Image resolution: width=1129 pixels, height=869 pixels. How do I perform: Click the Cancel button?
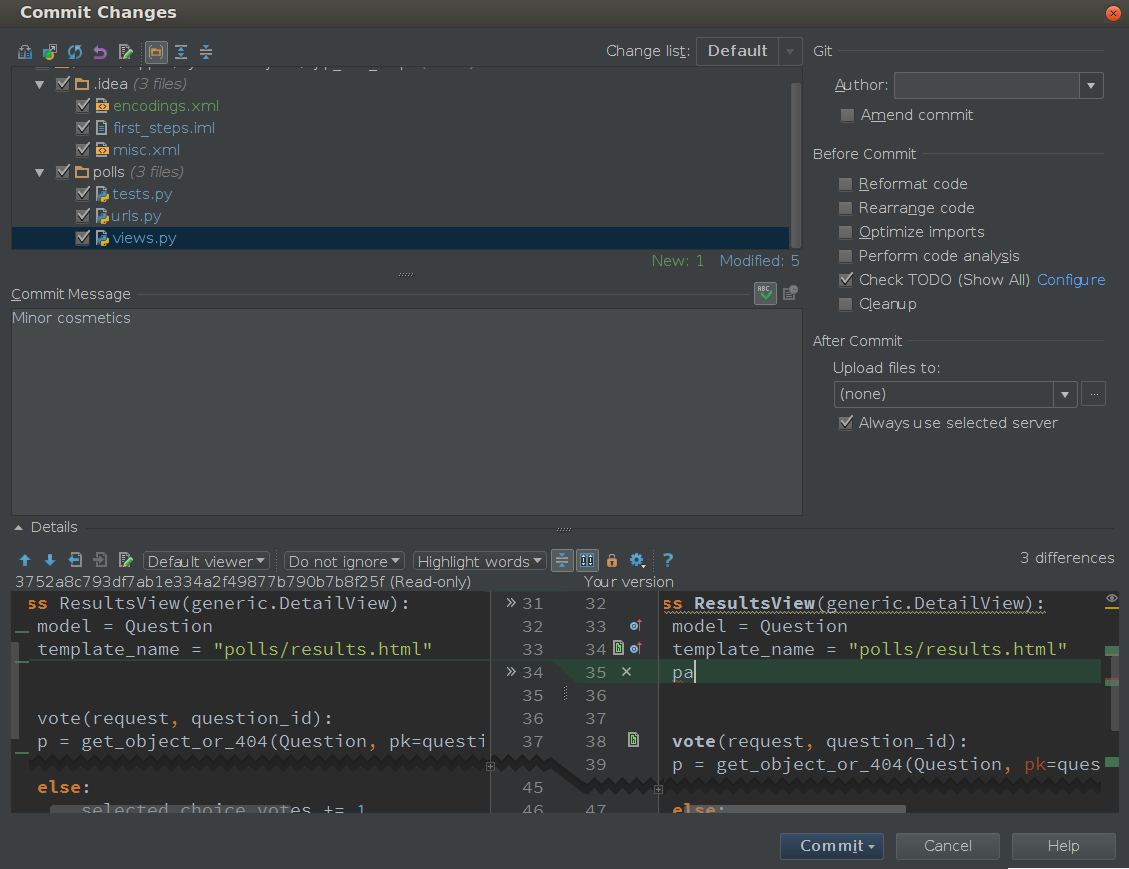947,846
